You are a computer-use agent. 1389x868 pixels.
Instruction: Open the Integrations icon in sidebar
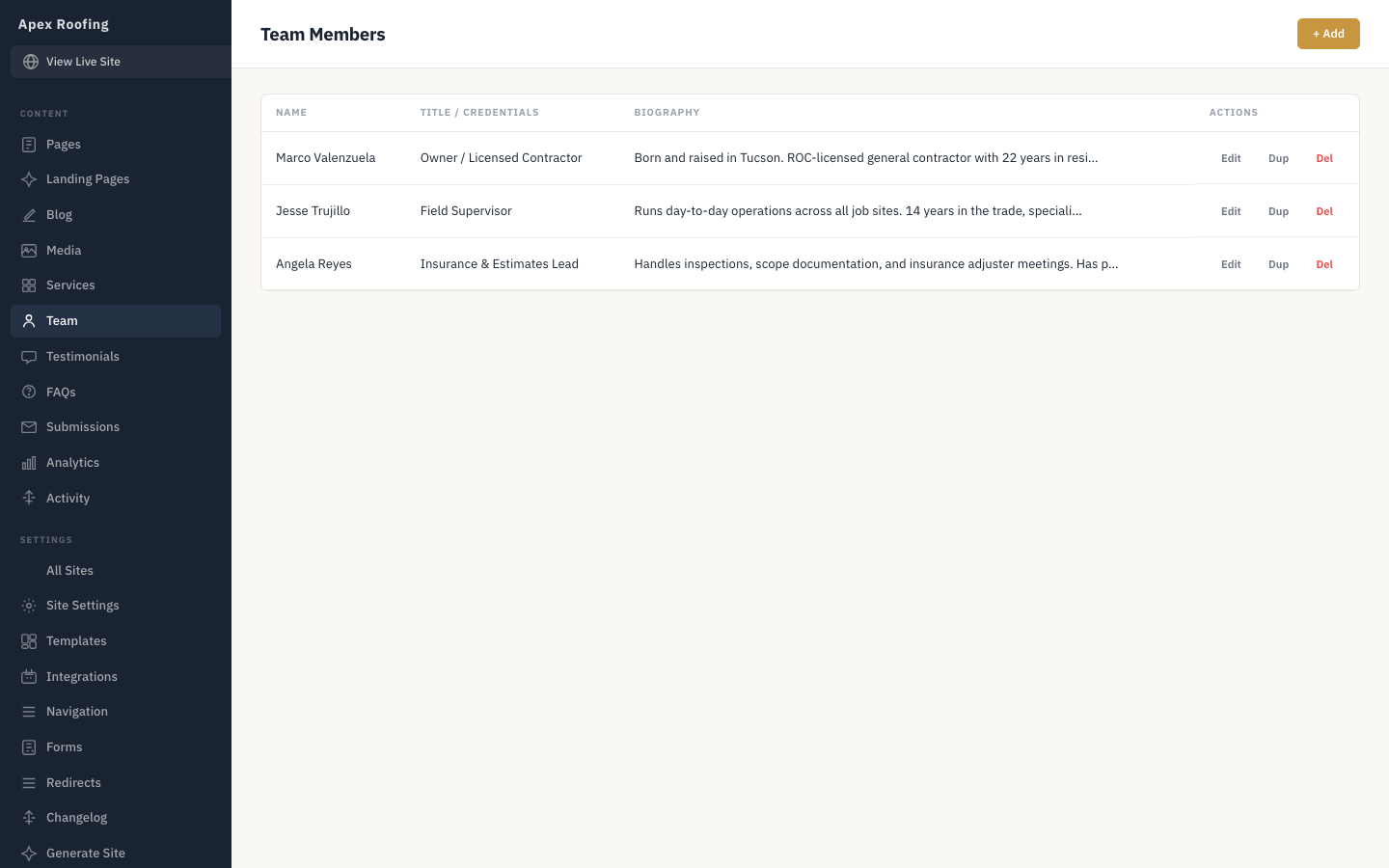pos(29,677)
